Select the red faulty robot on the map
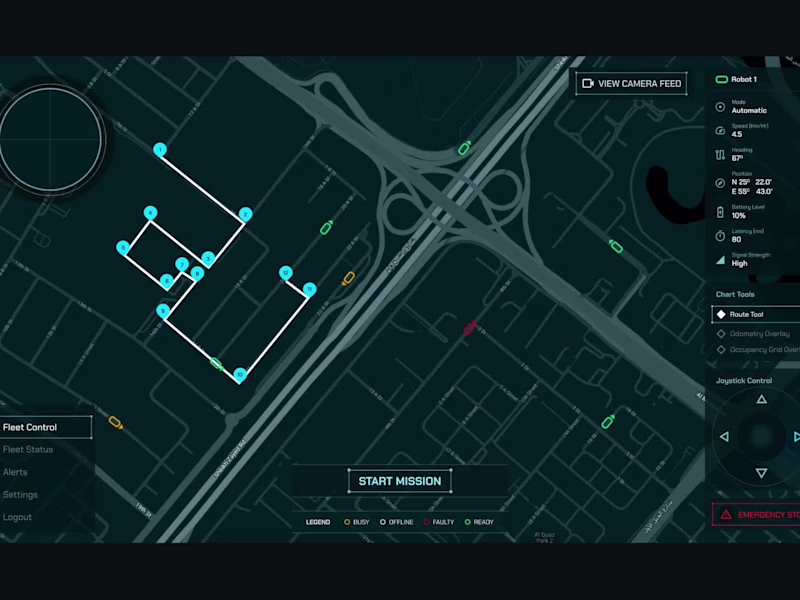 pos(470,328)
